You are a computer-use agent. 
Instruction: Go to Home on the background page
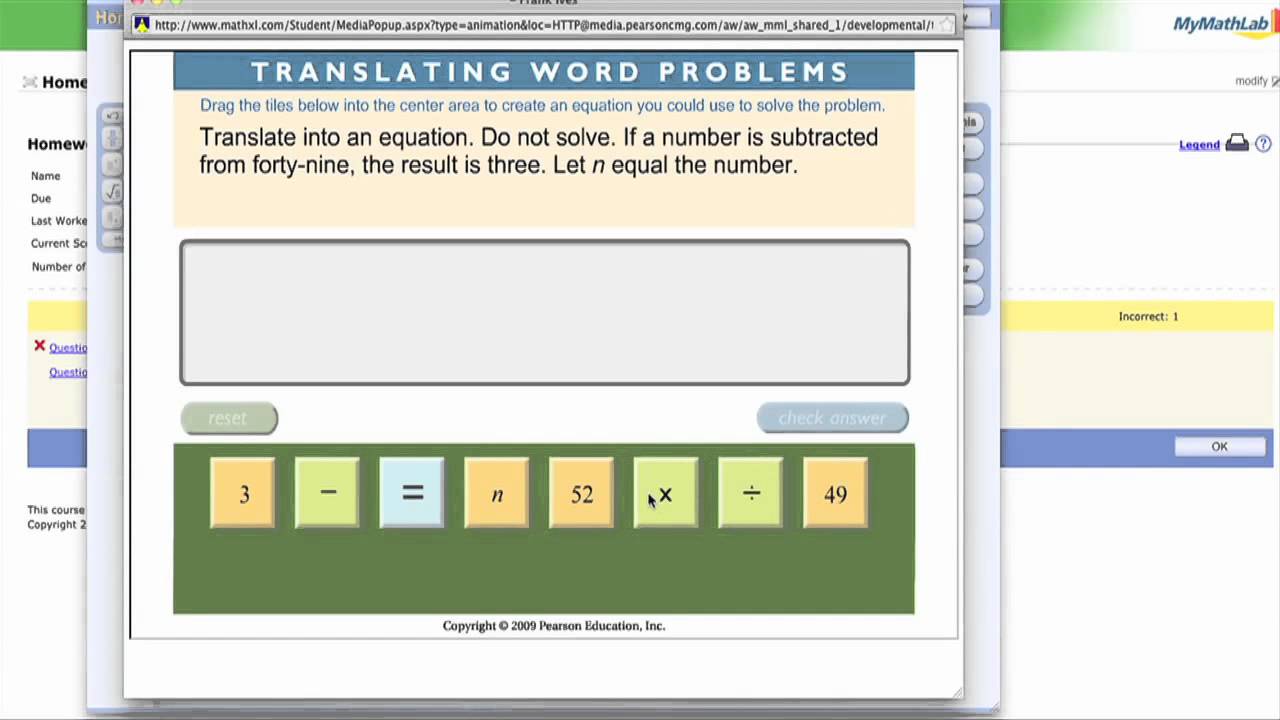[x=64, y=83]
